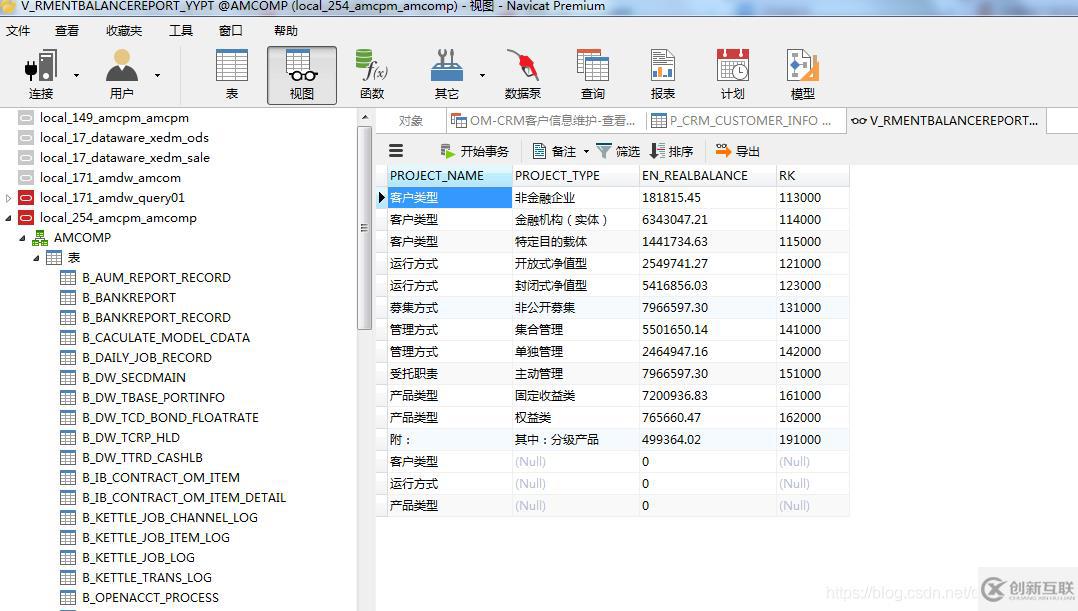The width and height of the screenshot is (1078, 611).
Task: Click the Sort (排序) toolbar button
Action: click(672, 151)
